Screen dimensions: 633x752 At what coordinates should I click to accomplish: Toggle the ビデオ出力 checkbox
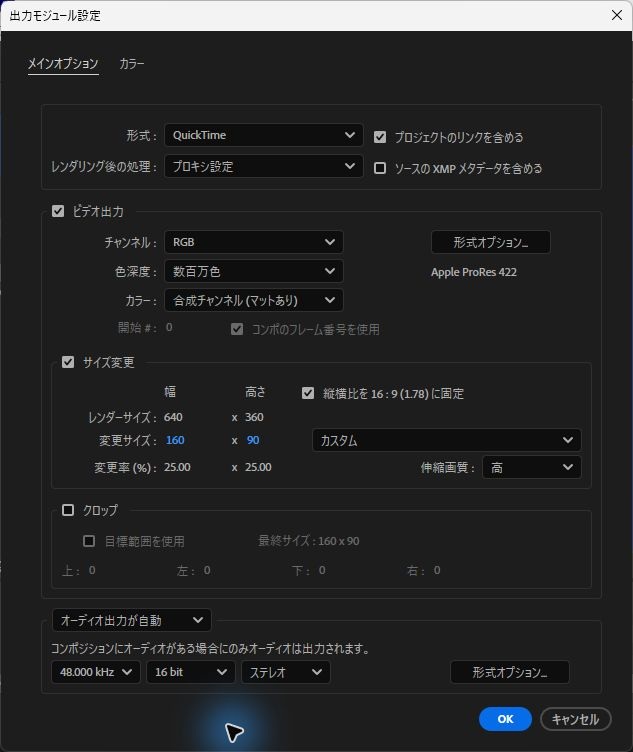pyautogui.click(x=58, y=211)
